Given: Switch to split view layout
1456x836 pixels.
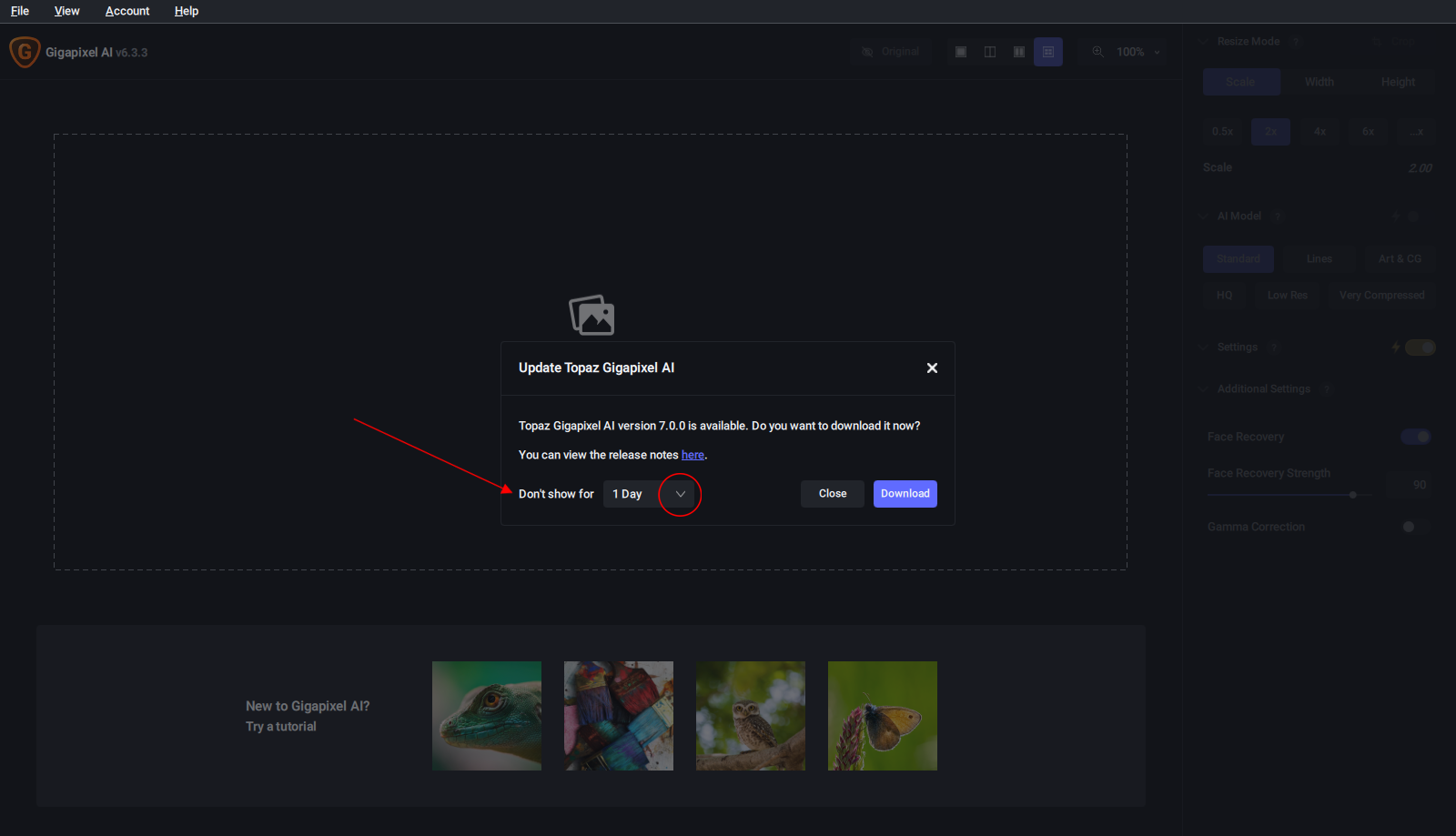Looking at the screenshot, I should pyautogui.click(x=990, y=52).
